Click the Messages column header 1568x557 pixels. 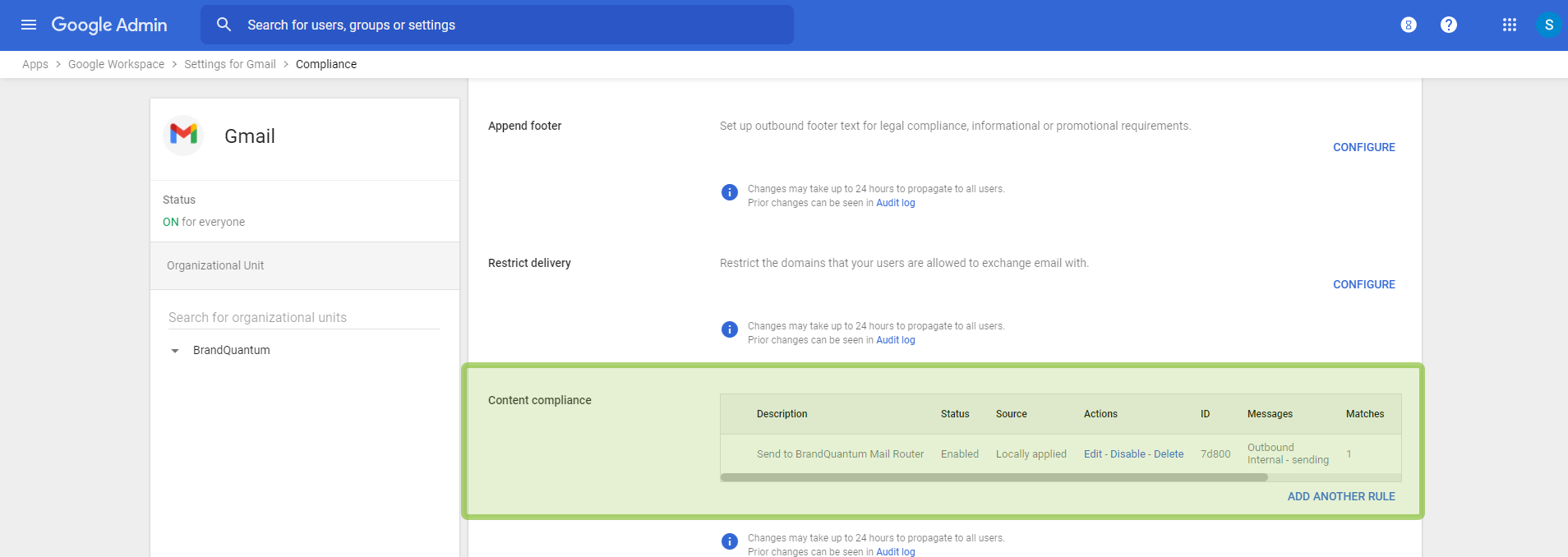[1270, 414]
